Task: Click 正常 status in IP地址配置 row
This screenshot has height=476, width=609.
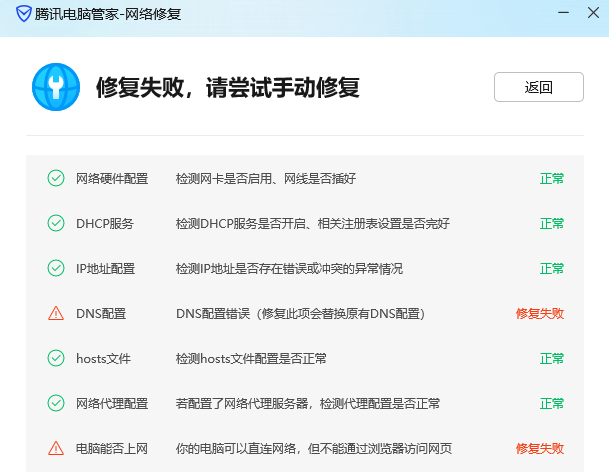Action: click(x=552, y=269)
